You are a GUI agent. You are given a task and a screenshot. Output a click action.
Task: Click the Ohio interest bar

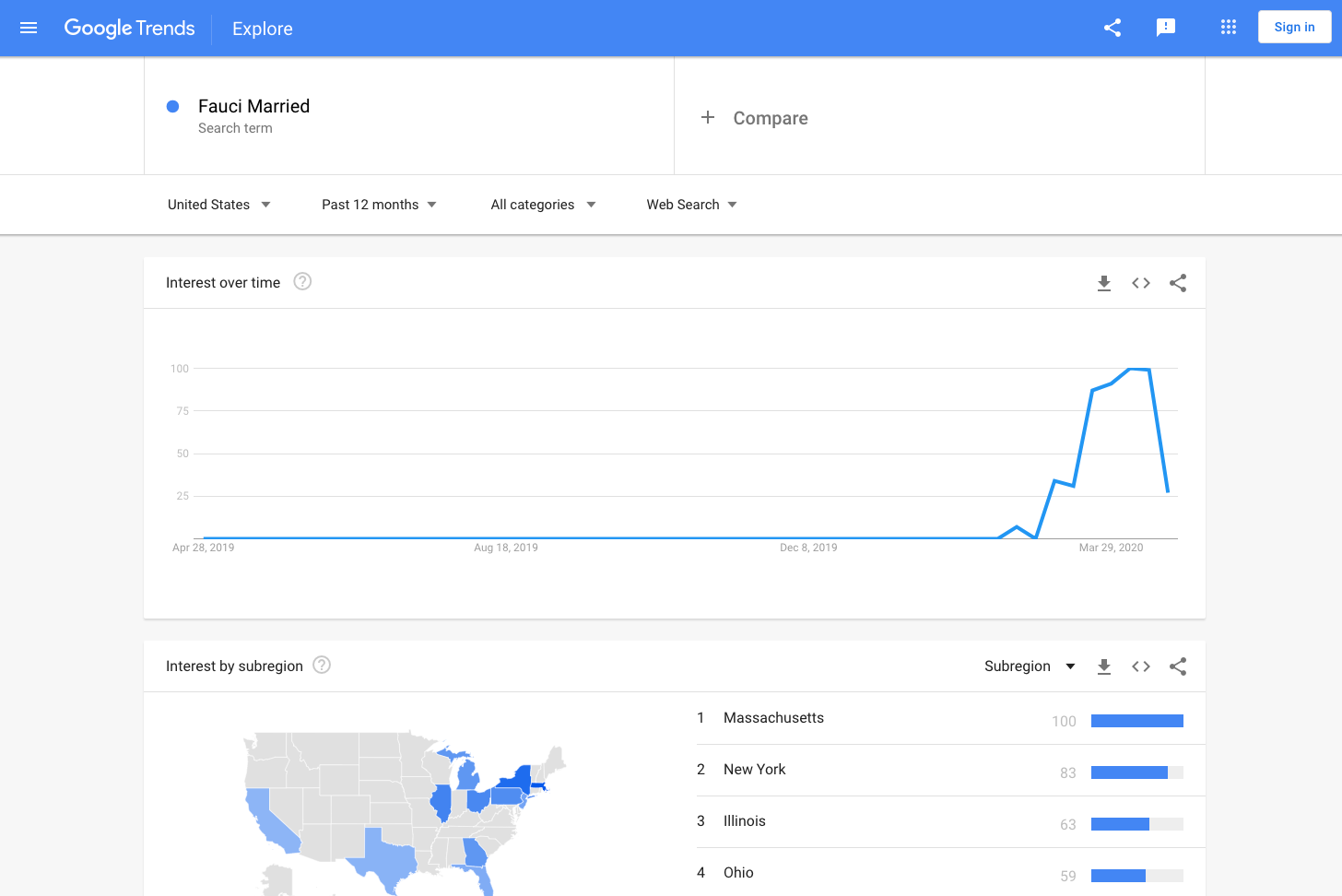coord(1137,876)
